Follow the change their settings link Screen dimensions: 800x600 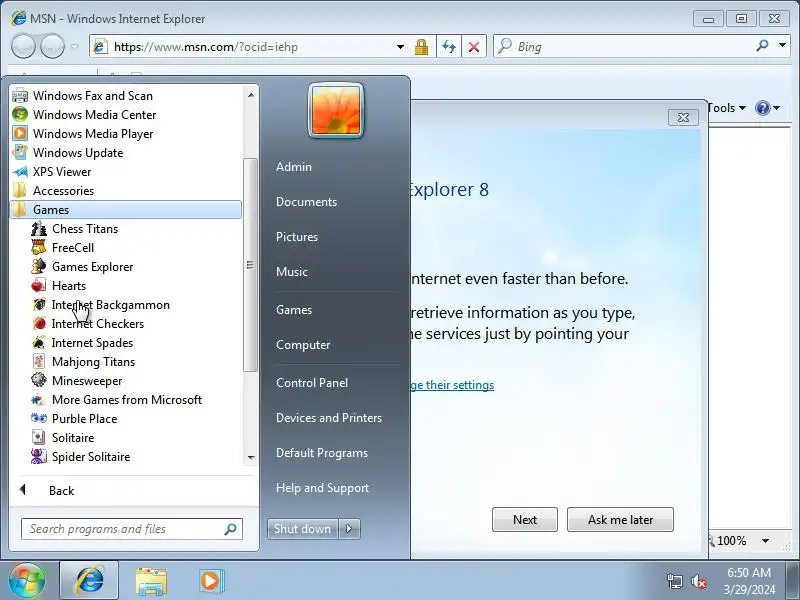(453, 385)
